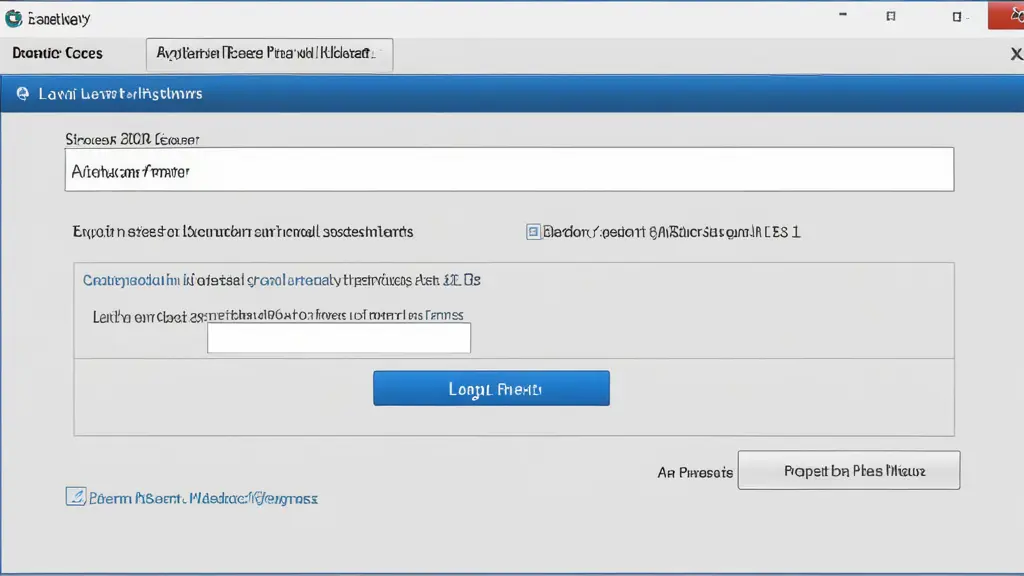The height and width of the screenshot is (576, 1024).
Task: Click the teal app icon in title bar
Action: pos(14,17)
